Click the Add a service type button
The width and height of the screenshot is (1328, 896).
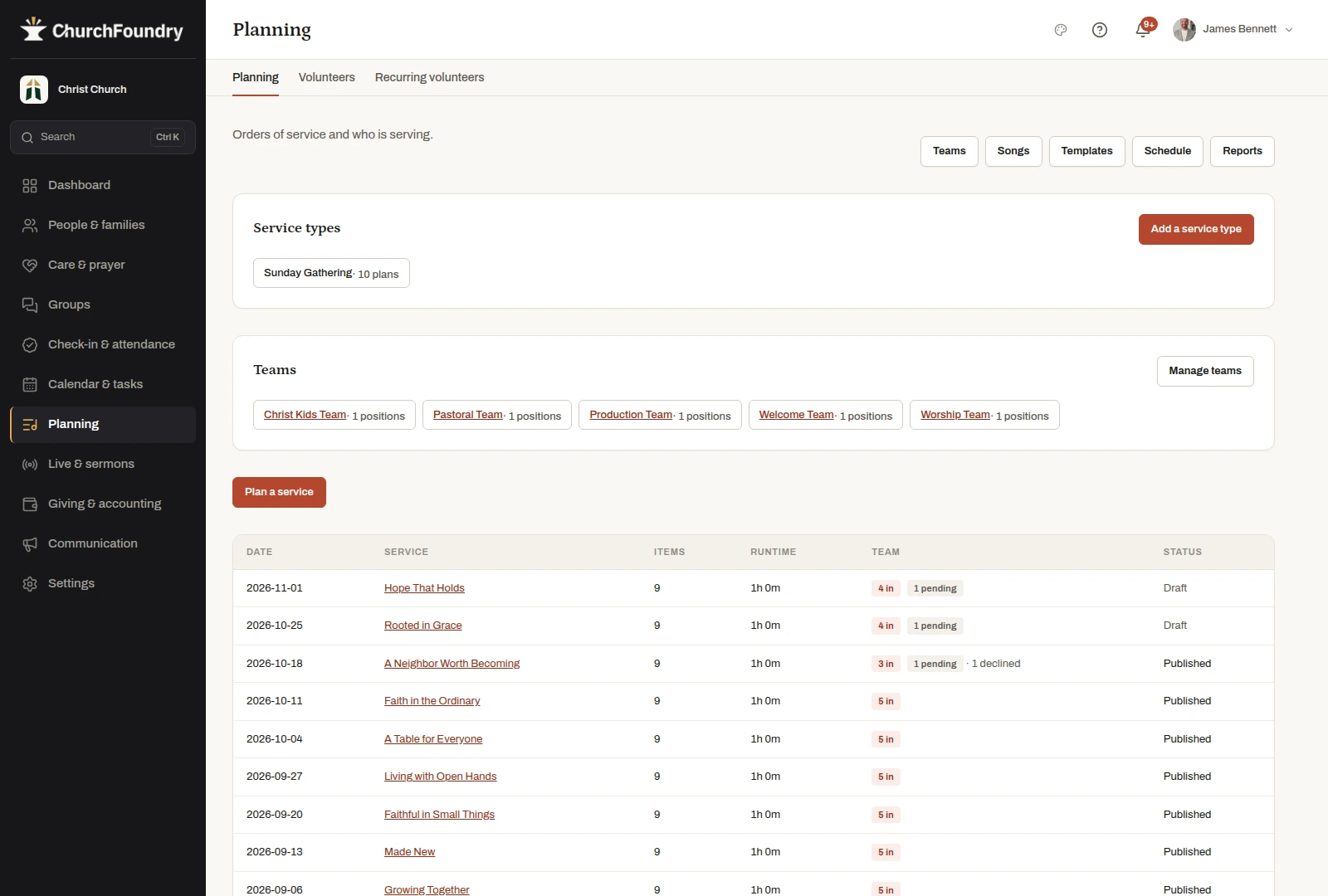1196,229
